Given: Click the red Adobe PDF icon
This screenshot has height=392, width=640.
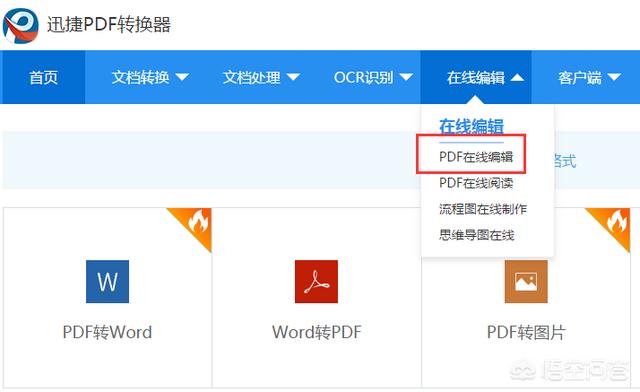Looking at the screenshot, I should pyautogui.click(x=316, y=281).
